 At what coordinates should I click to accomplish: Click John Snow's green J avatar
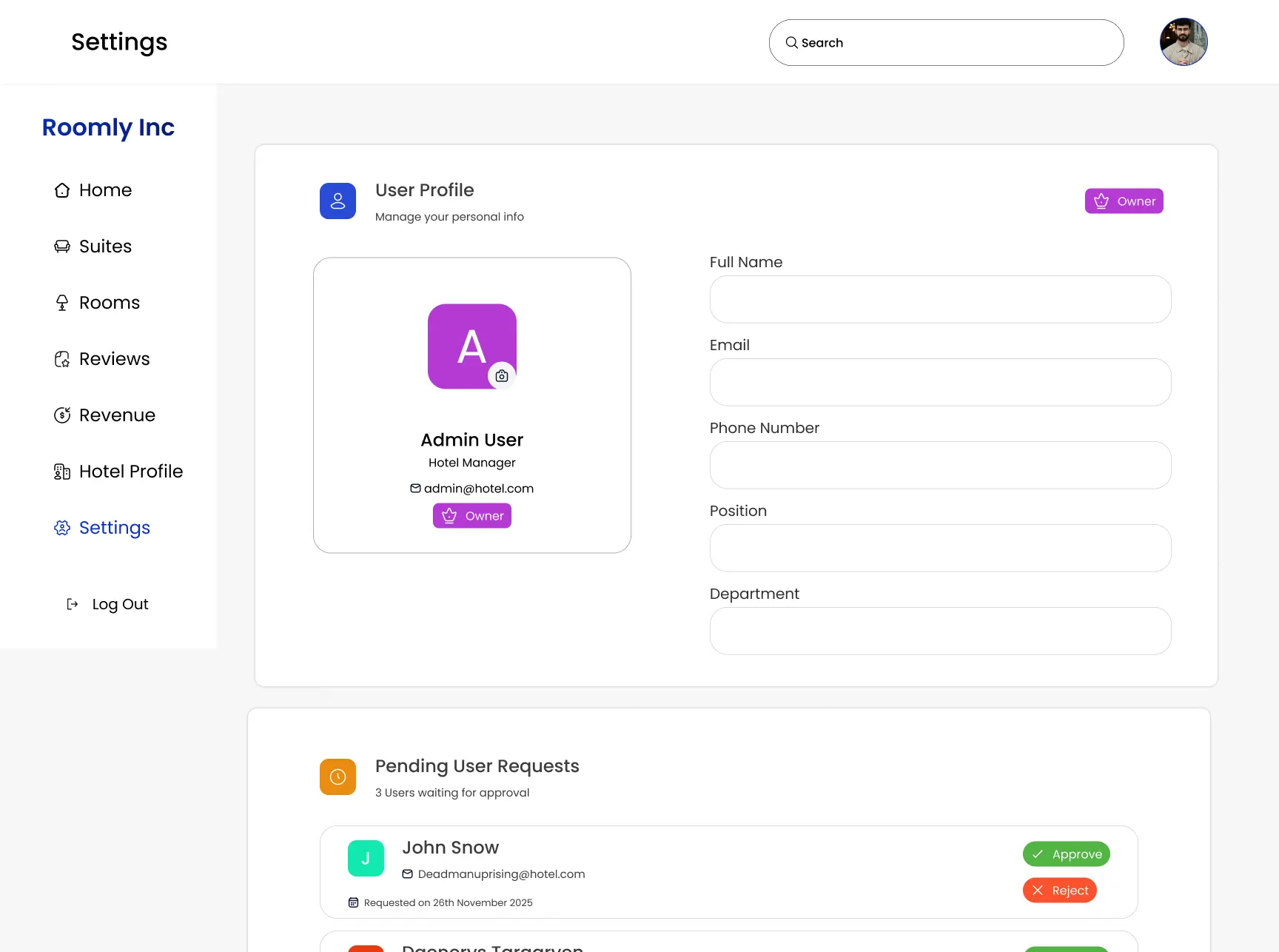pos(366,858)
